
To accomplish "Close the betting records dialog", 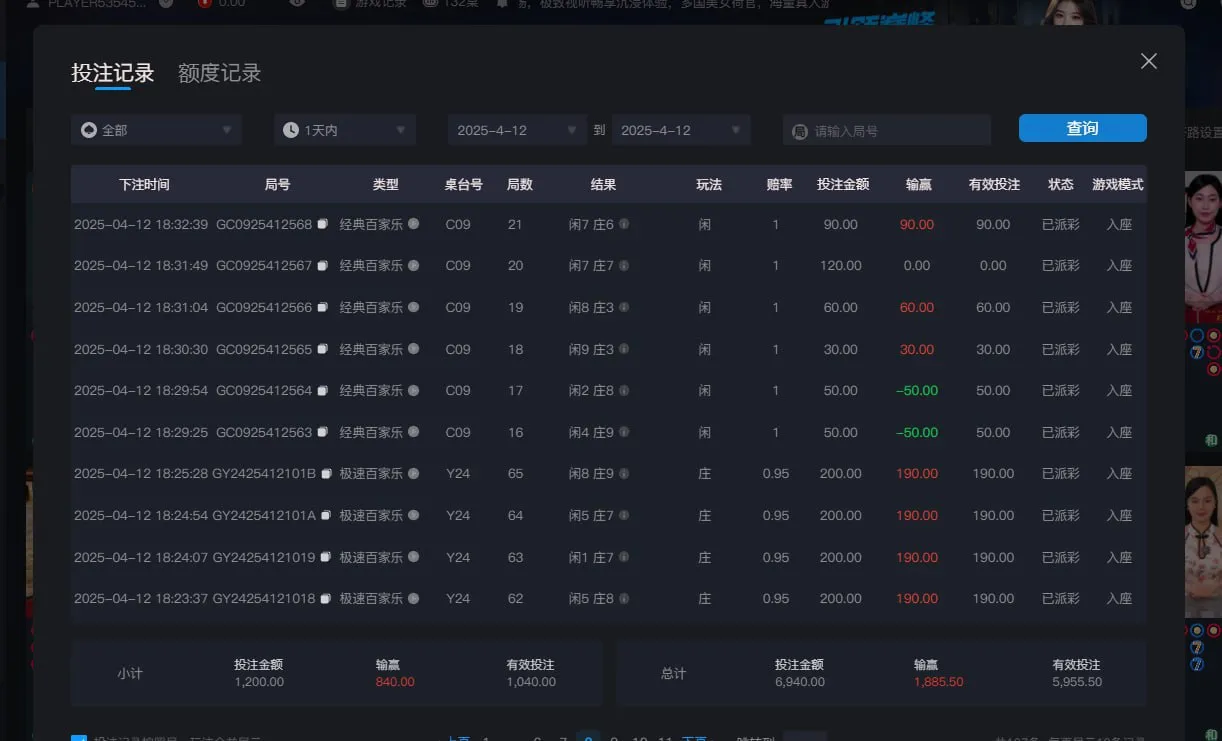I will 1149,61.
